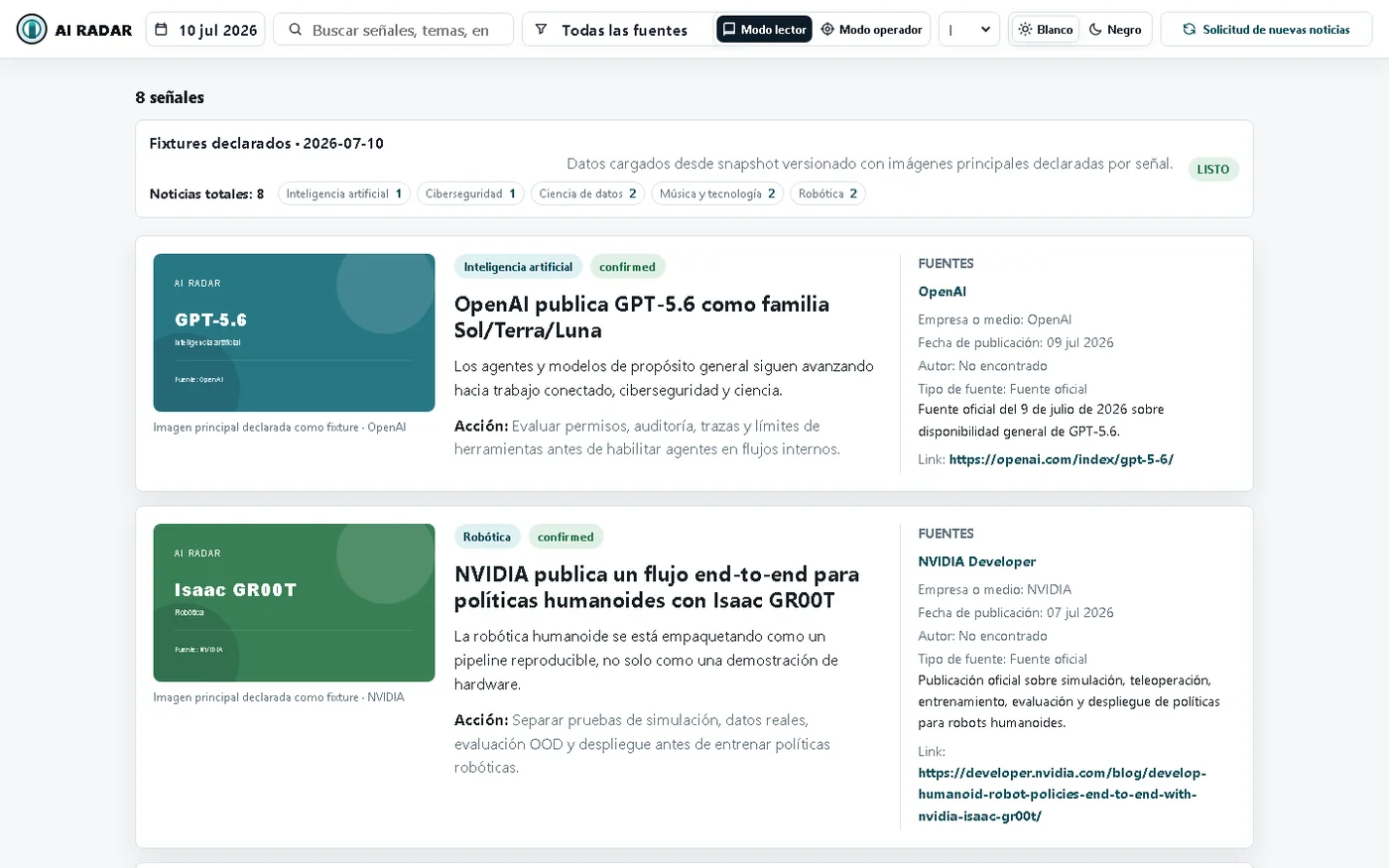Click the refresh icon beside Solicitud de nuevas noticias
1389x868 pixels.
pos(1189,30)
